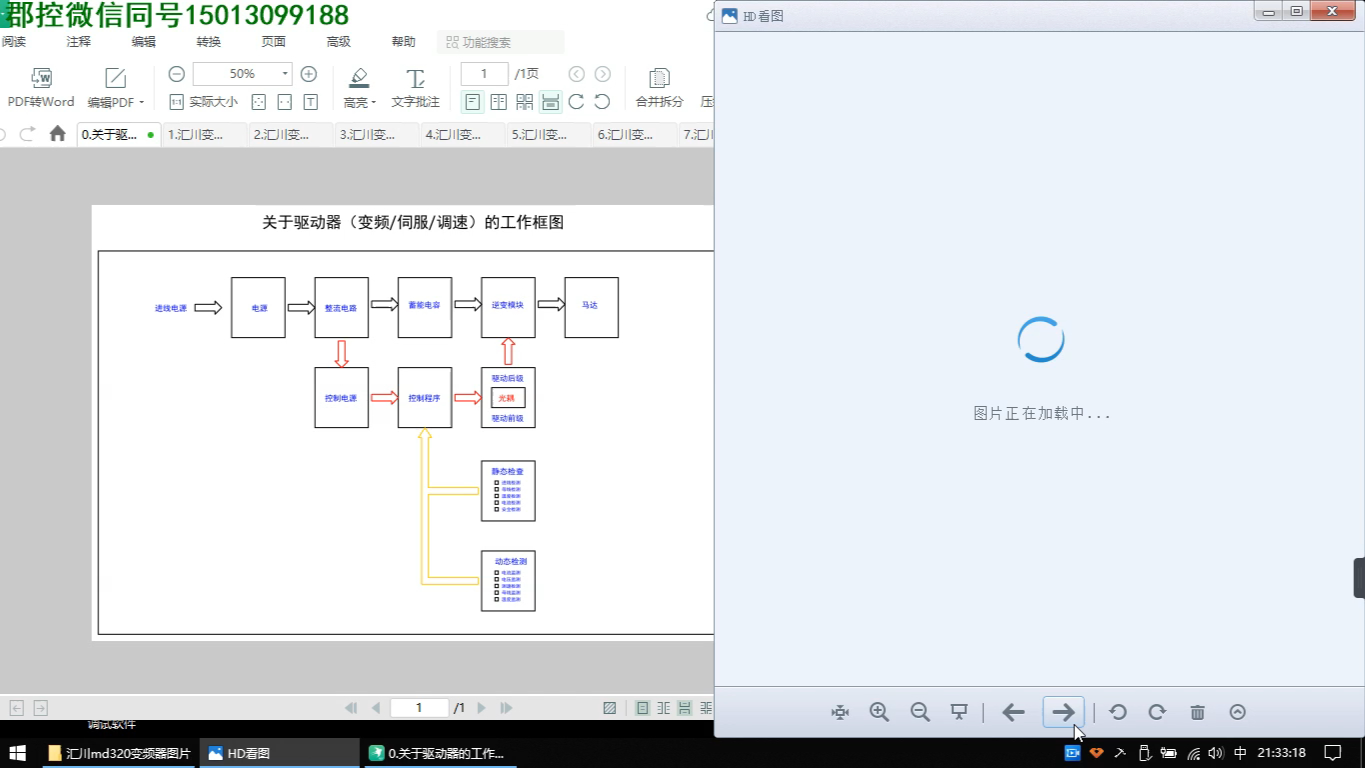
Task: Click the hatched background icon in the status bar
Action: (x=610, y=708)
